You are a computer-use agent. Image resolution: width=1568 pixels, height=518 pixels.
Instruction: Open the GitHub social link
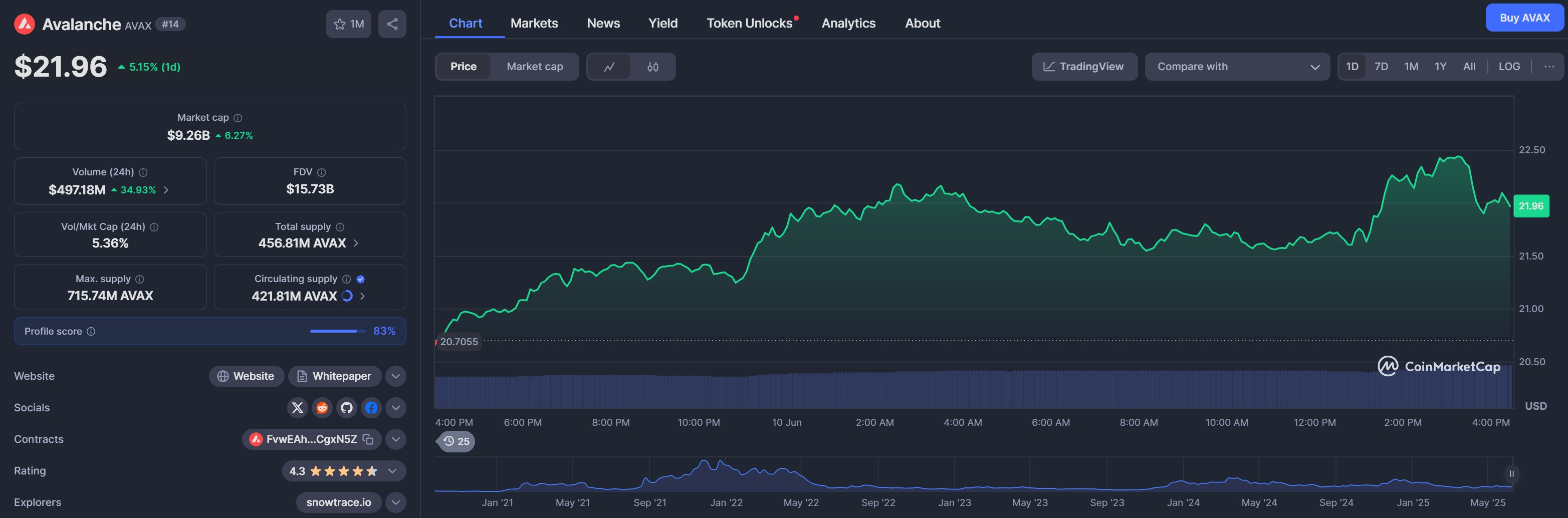point(347,408)
